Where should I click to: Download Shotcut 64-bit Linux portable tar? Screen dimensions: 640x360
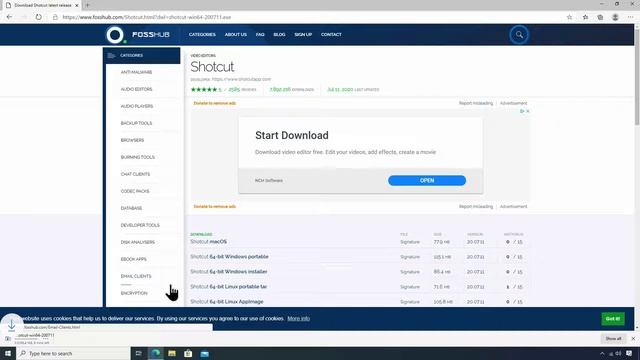pyautogui.click(x=229, y=287)
